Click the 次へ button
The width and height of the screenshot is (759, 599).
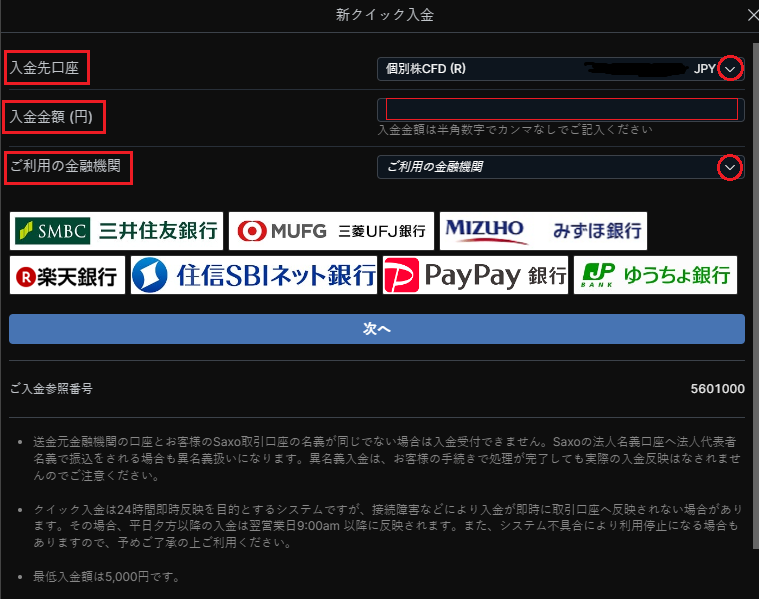pyautogui.click(x=377, y=329)
